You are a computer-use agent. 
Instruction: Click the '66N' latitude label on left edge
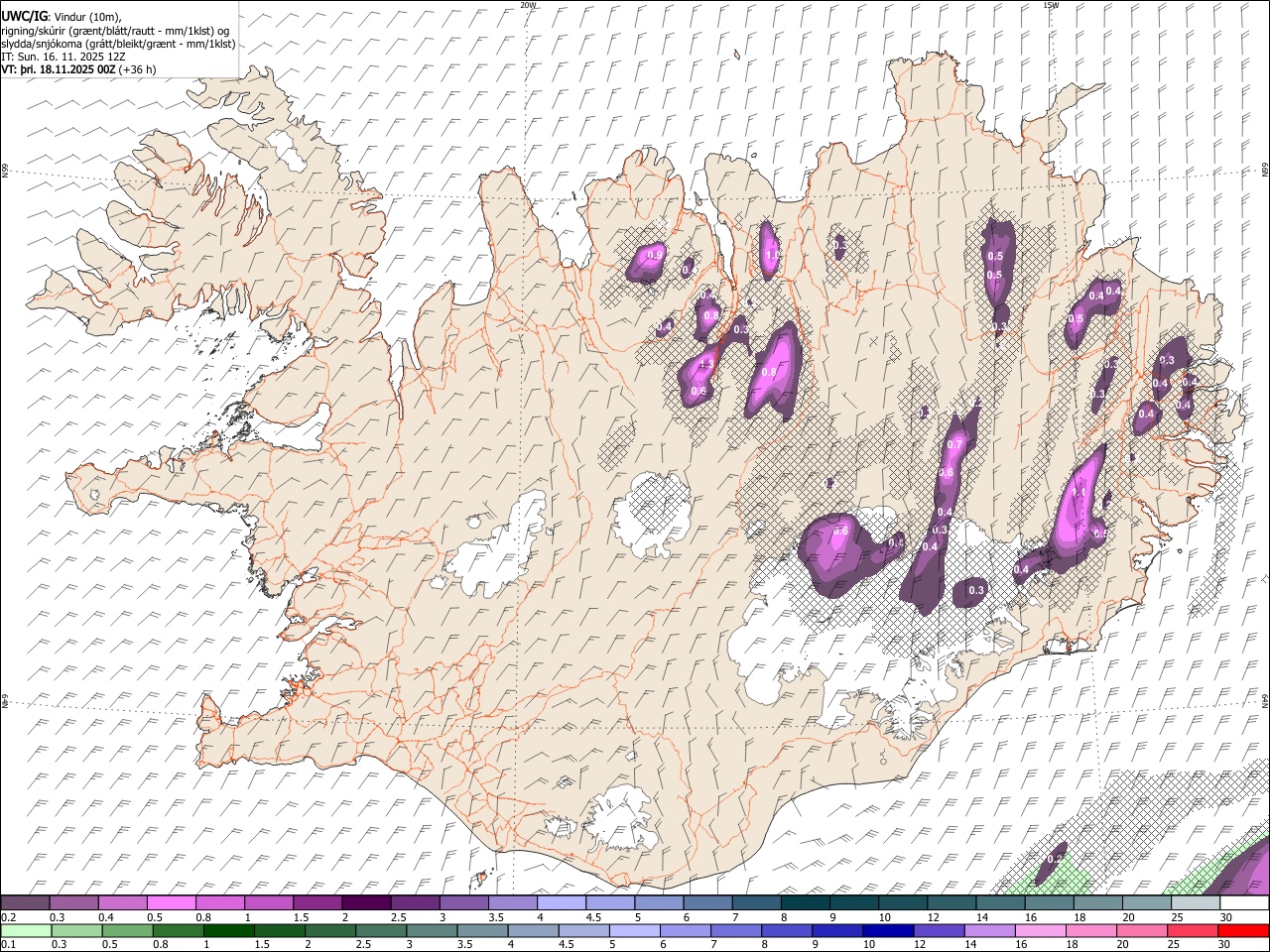(x=5, y=172)
